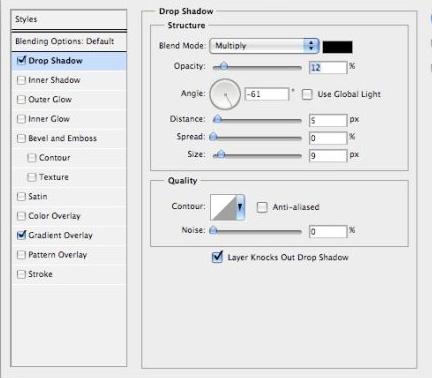Image resolution: width=432 pixels, height=378 pixels.
Task: Enable the Contour sub-option checkbox
Action: point(32,158)
